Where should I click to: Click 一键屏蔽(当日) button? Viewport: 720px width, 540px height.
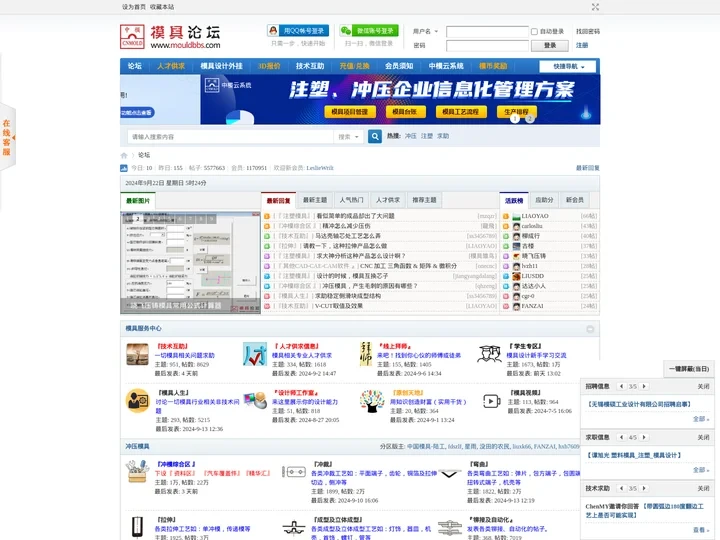point(688,369)
